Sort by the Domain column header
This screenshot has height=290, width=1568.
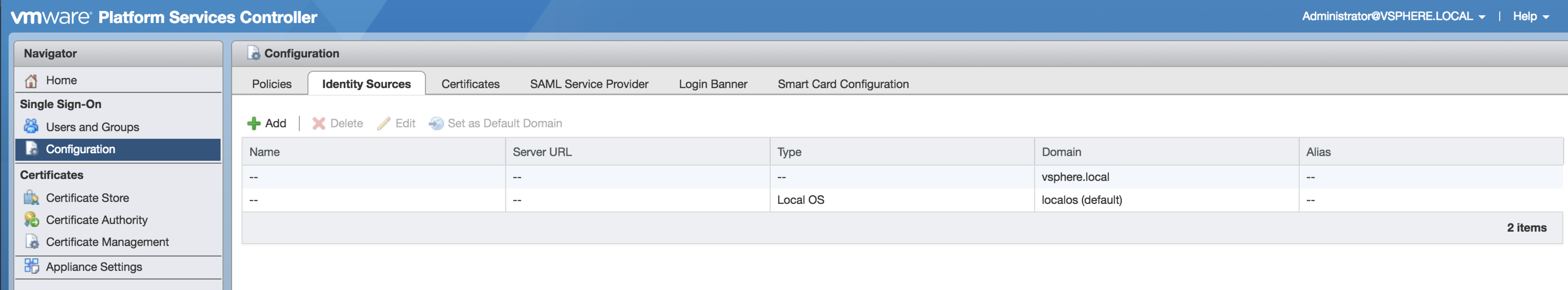(x=1061, y=152)
